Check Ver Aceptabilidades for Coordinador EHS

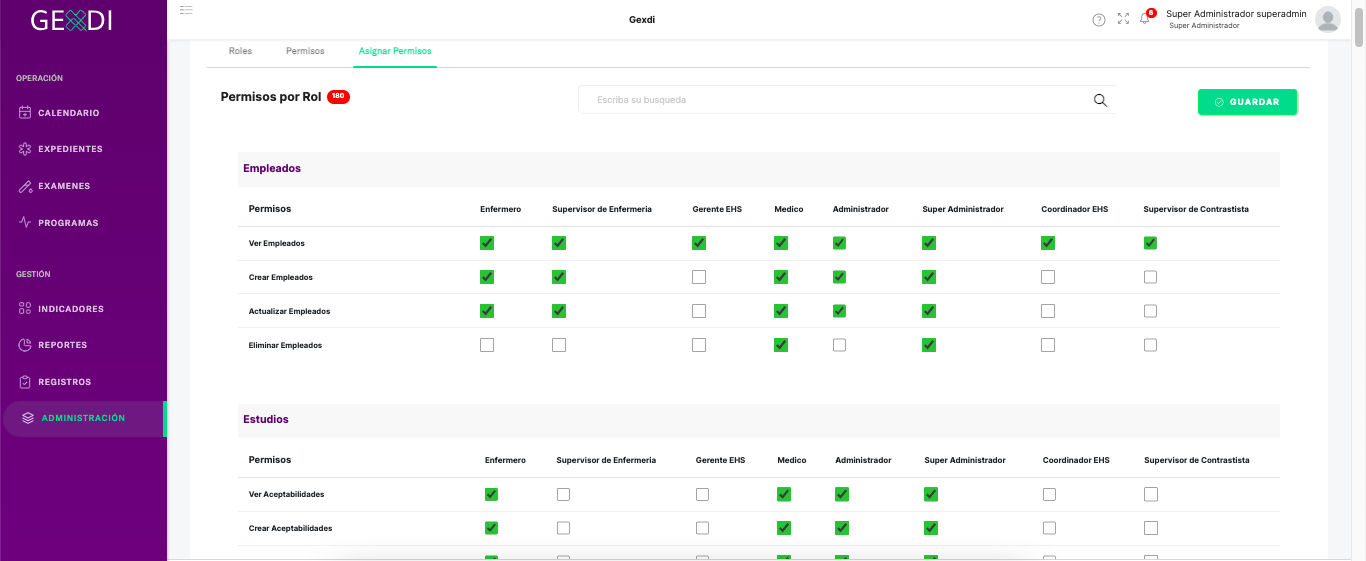coord(1049,494)
